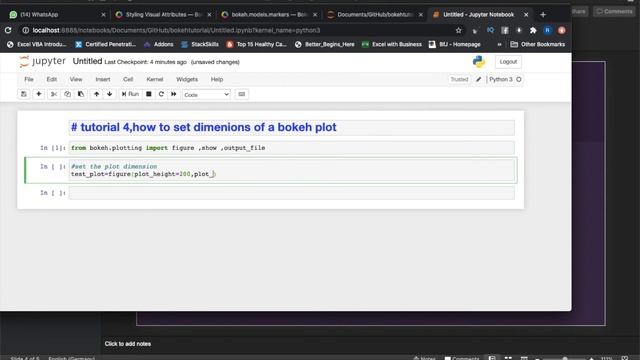Run the current cell

pos(131,94)
